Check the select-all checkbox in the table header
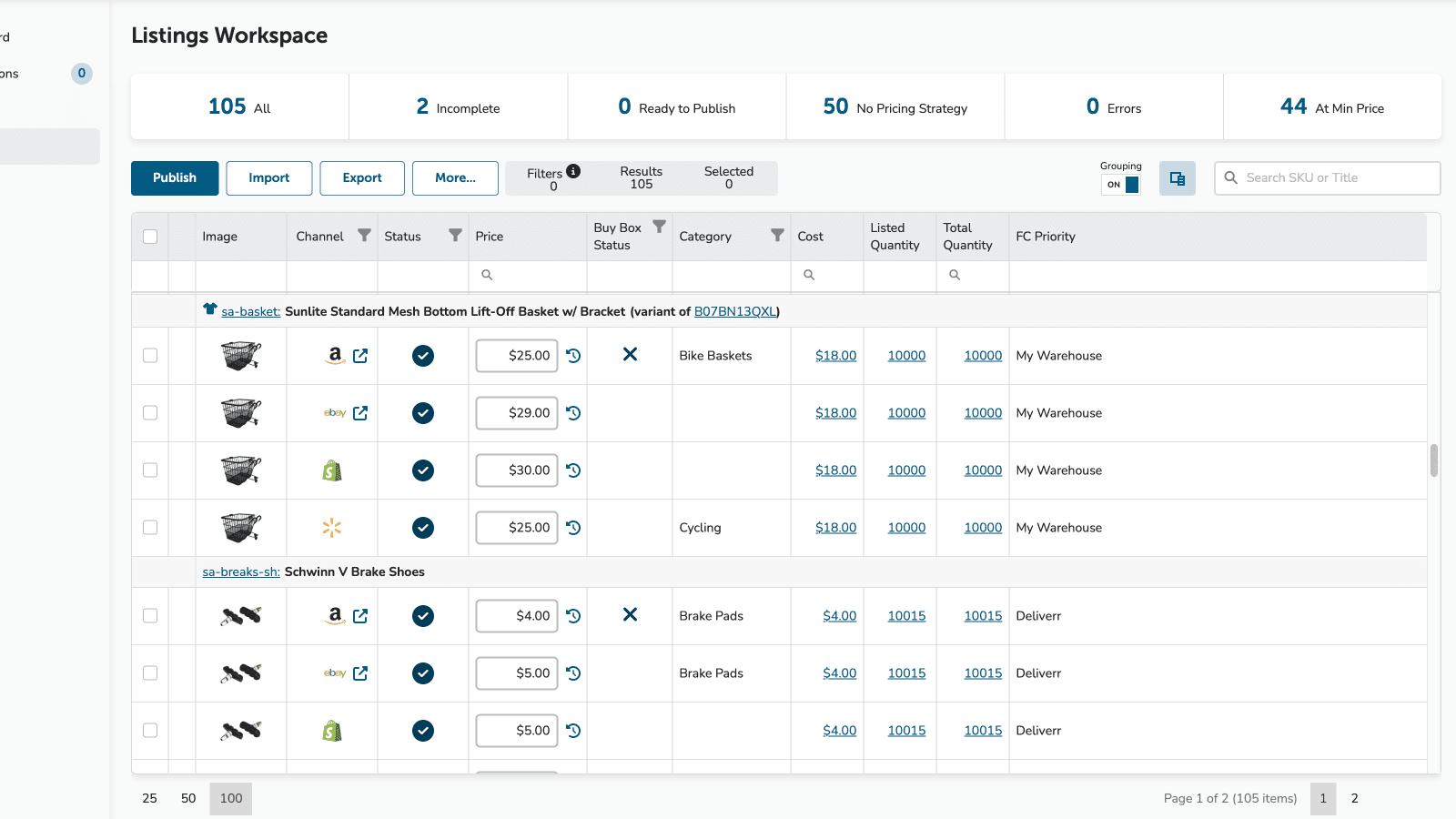The width and height of the screenshot is (1456, 819). [x=149, y=236]
